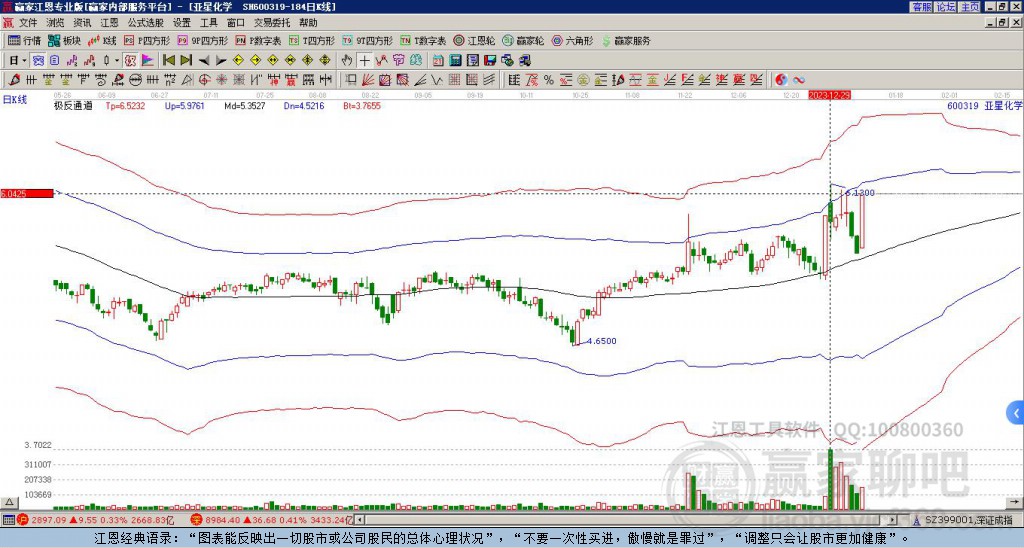The image size is (1024, 548).
Task: Click the black left arrow icon
Action: click(204, 60)
